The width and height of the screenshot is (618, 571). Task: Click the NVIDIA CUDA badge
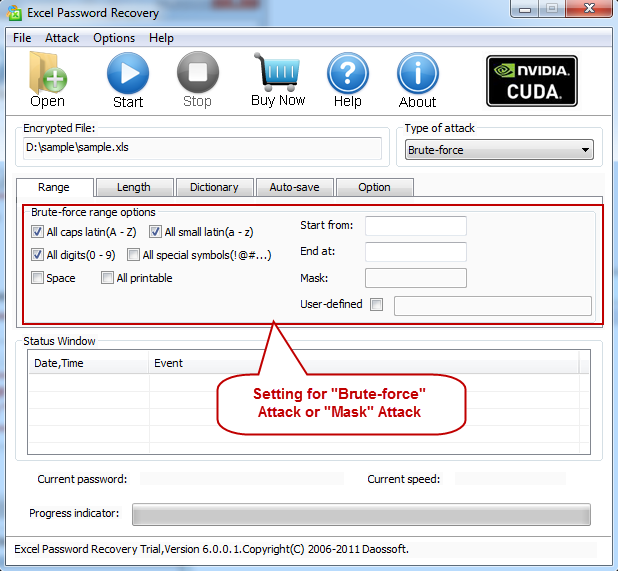(x=532, y=81)
